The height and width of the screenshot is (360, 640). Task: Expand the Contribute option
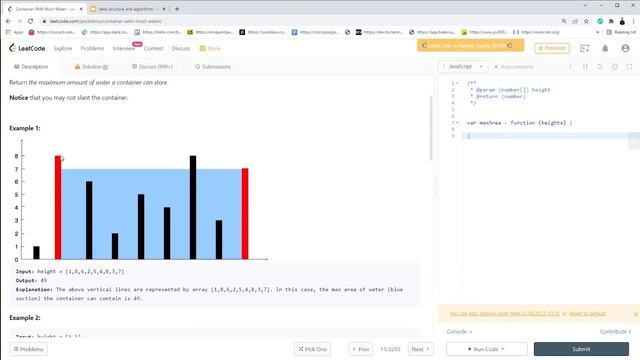(x=616, y=331)
